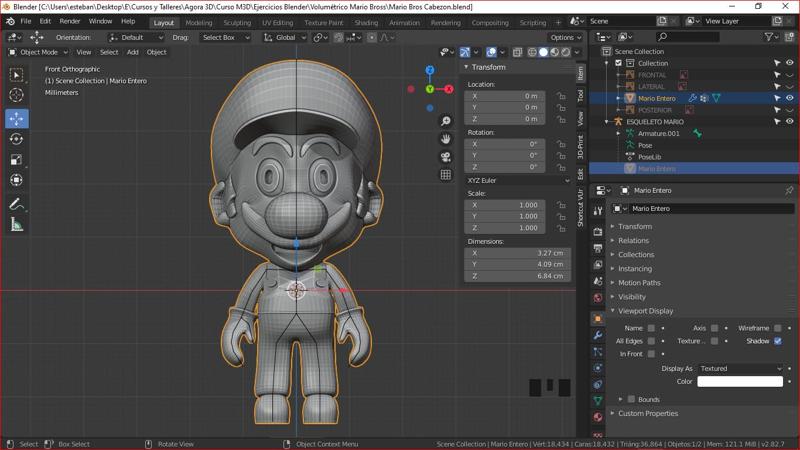Activate the Rotate tool
The height and width of the screenshot is (450, 800).
point(16,139)
